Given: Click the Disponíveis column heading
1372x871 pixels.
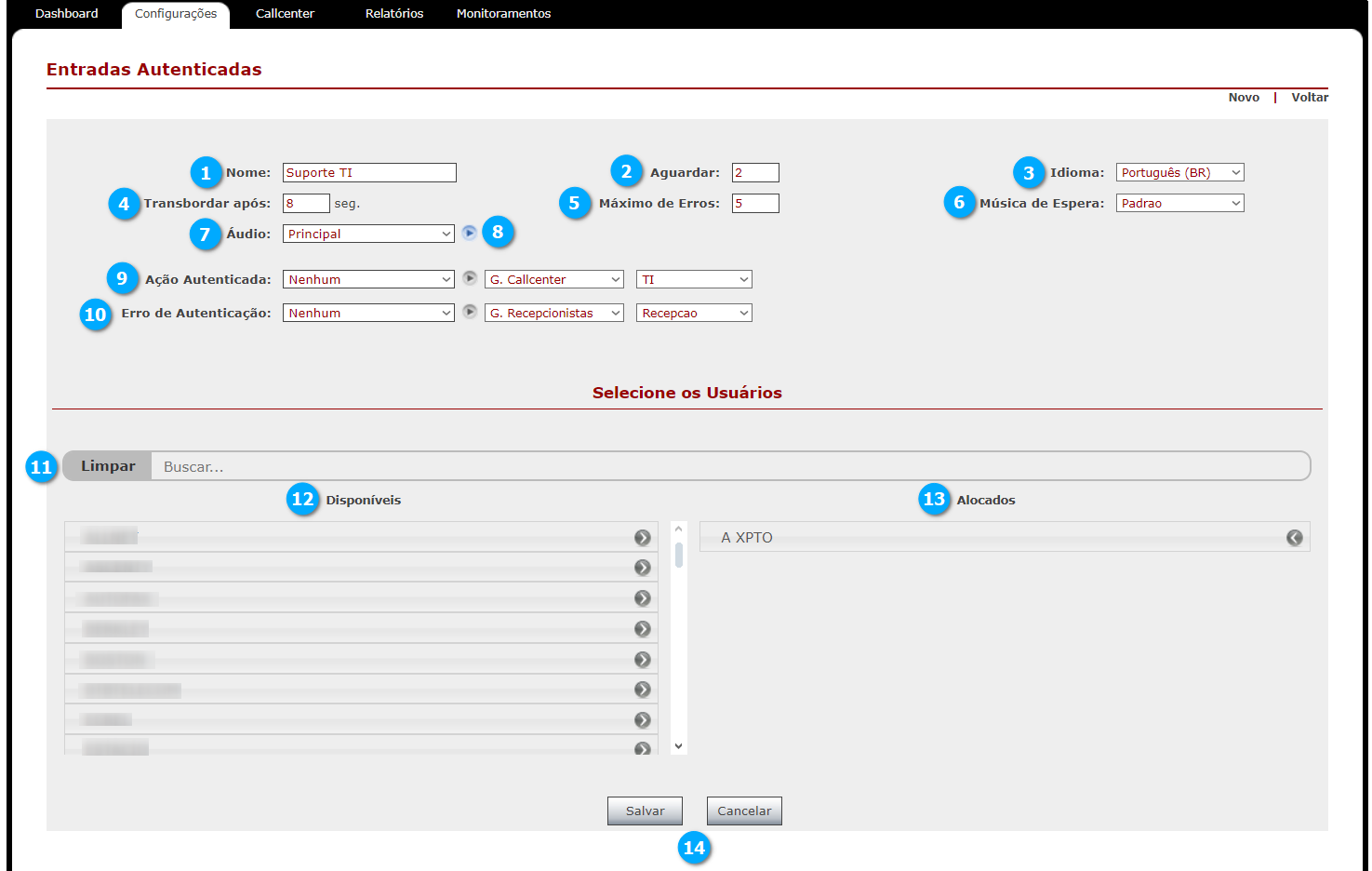Looking at the screenshot, I should 363,500.
